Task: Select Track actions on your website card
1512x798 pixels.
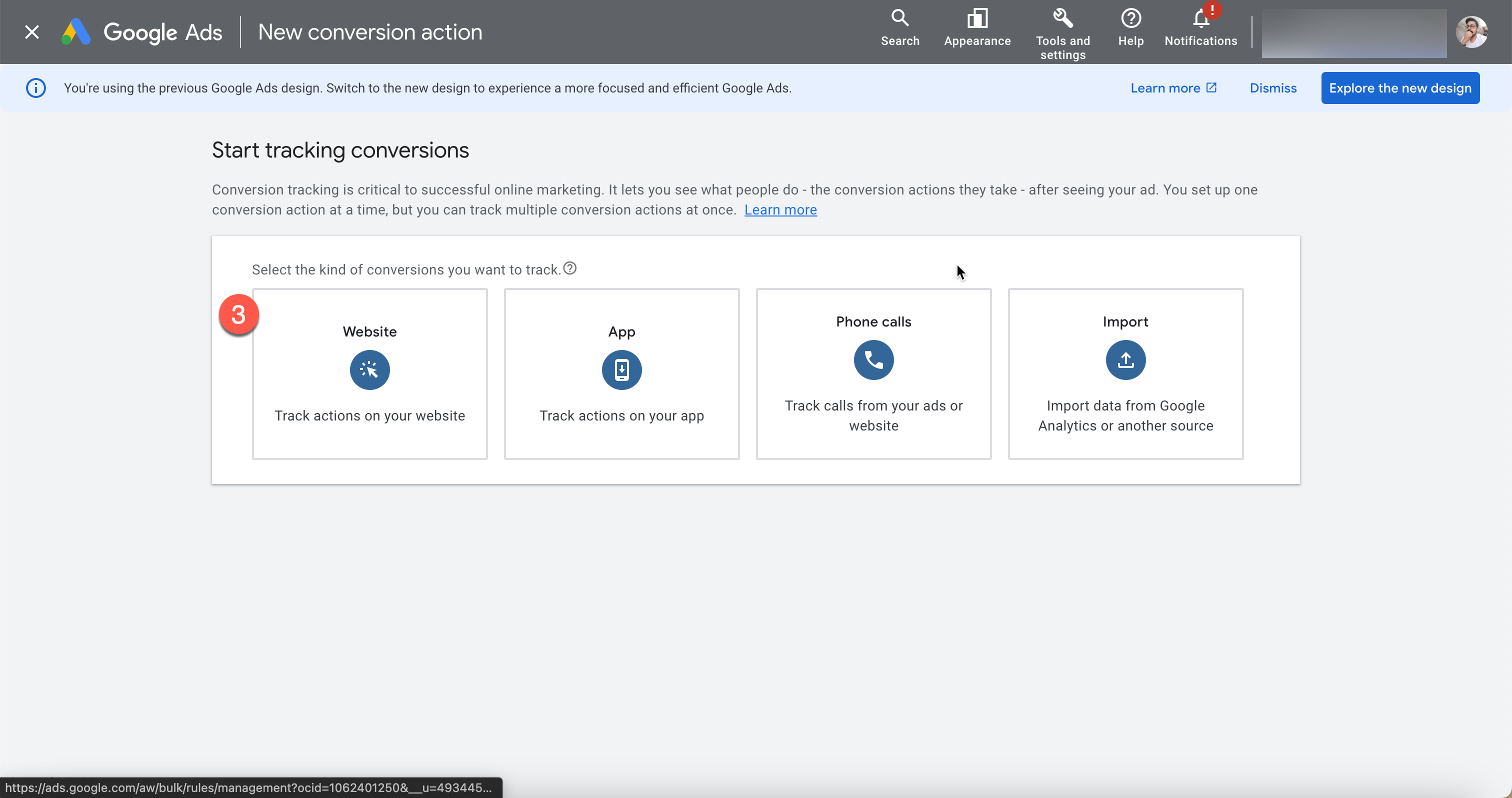Action: [x=370, y=415]
